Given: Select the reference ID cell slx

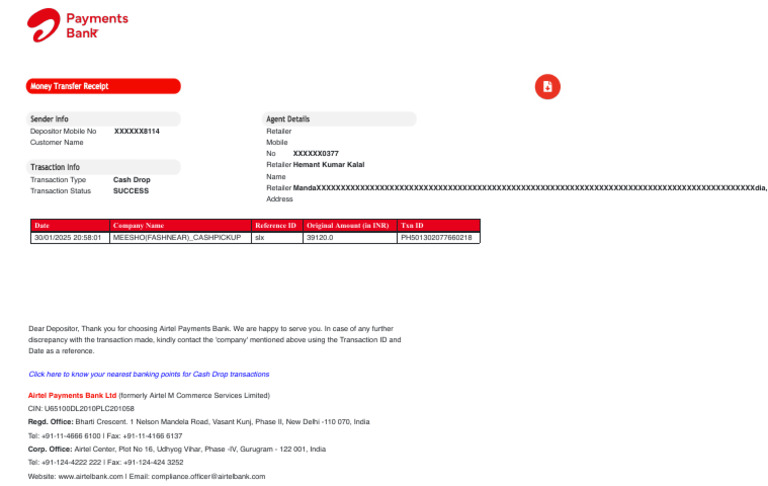Looking at the screenshot, I should tap(277, 238).
